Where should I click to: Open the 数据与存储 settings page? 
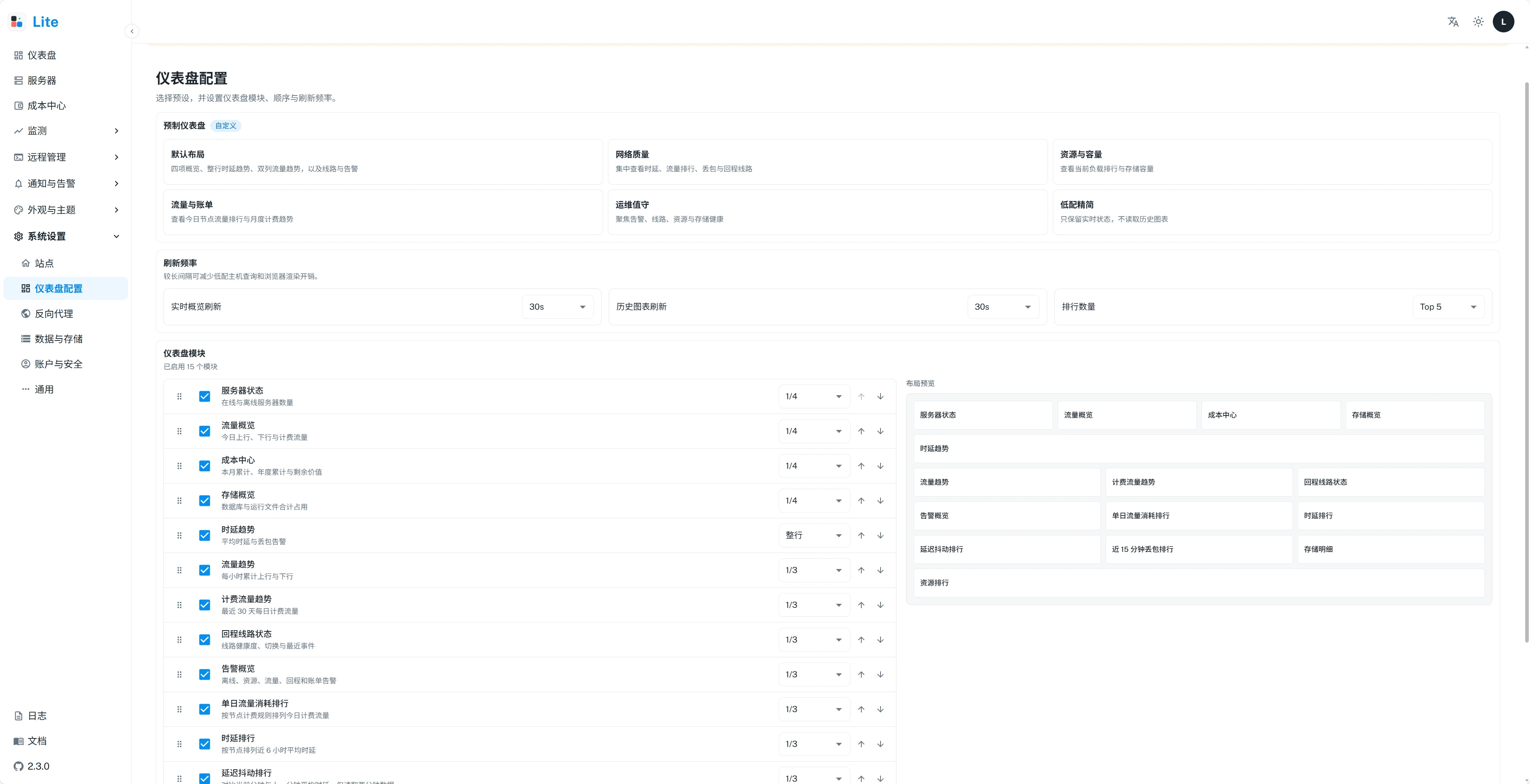coord(66,339)
